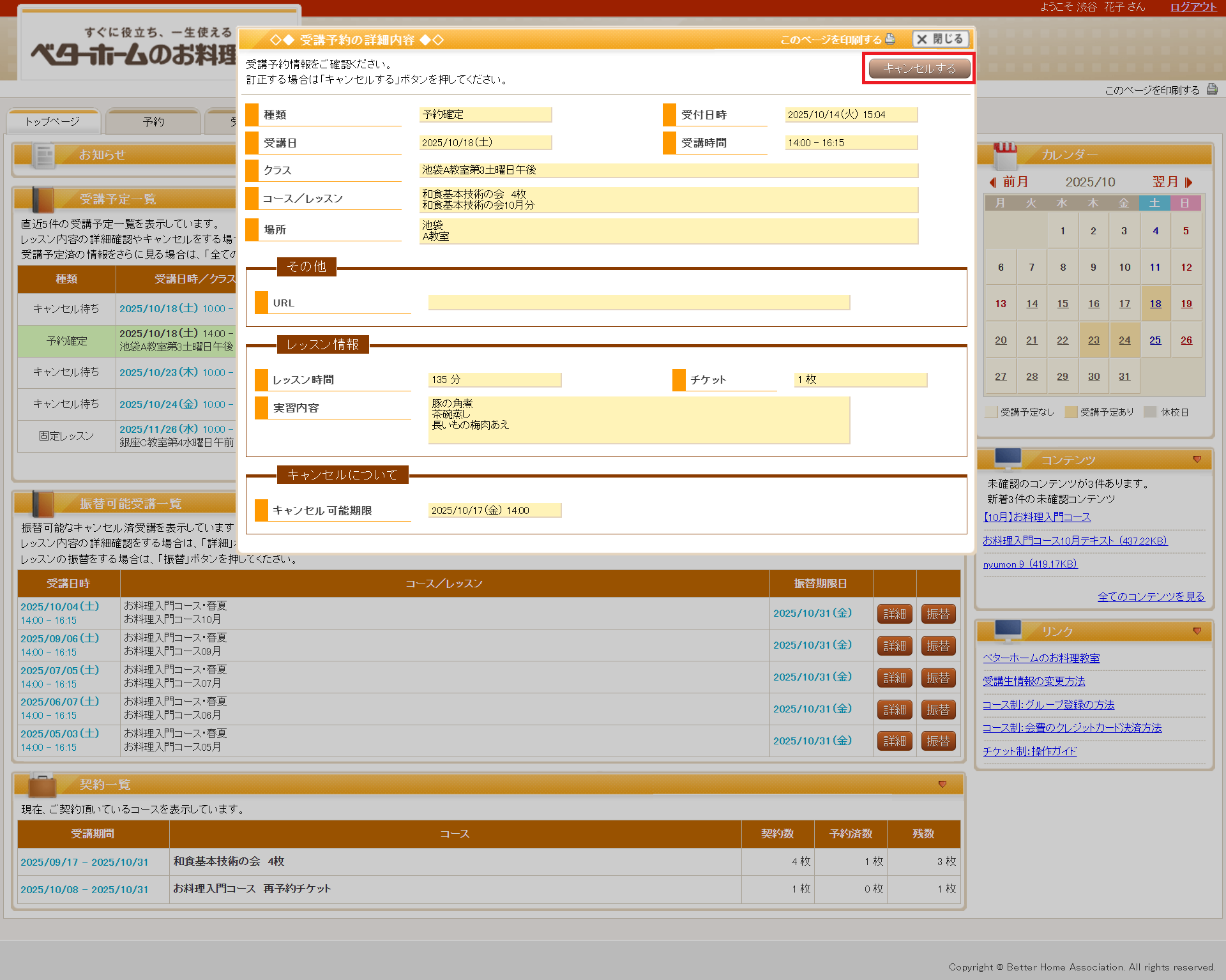
Task: Switch to the 予約 tab
Action: coord(153,122)
